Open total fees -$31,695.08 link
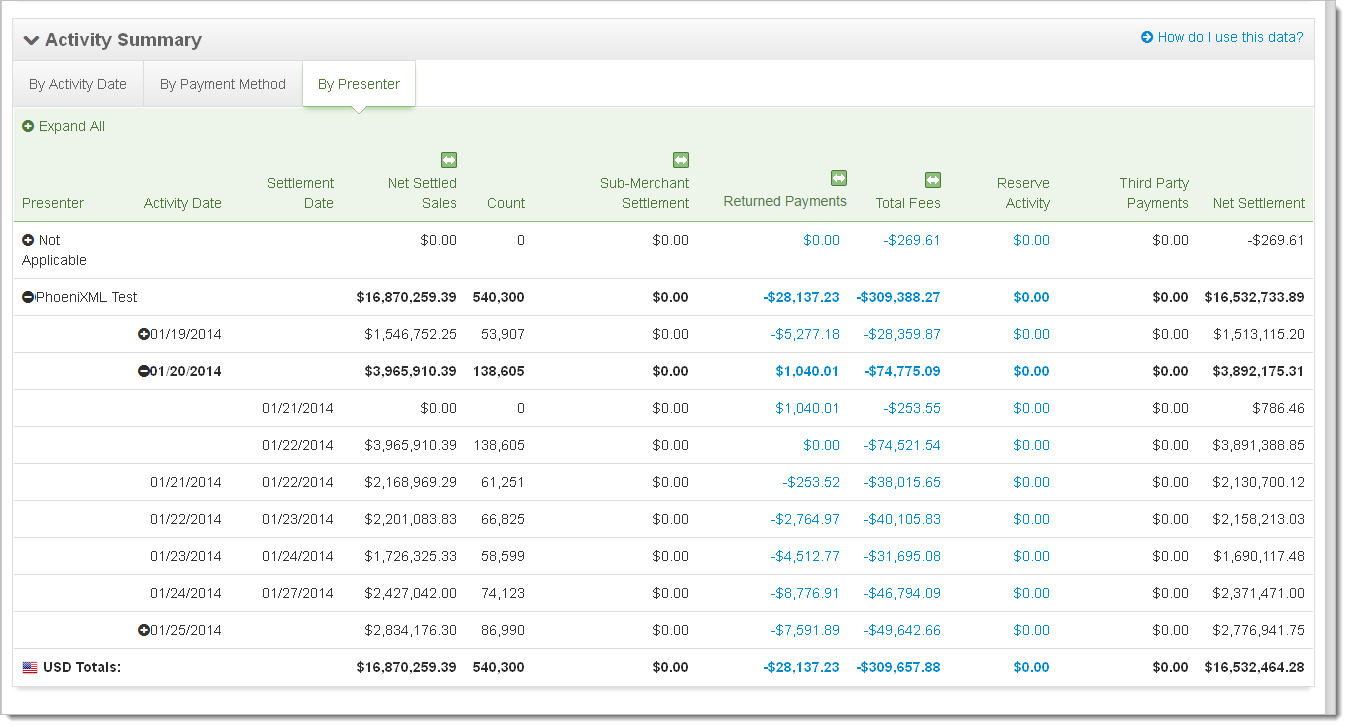 (902, 556)
